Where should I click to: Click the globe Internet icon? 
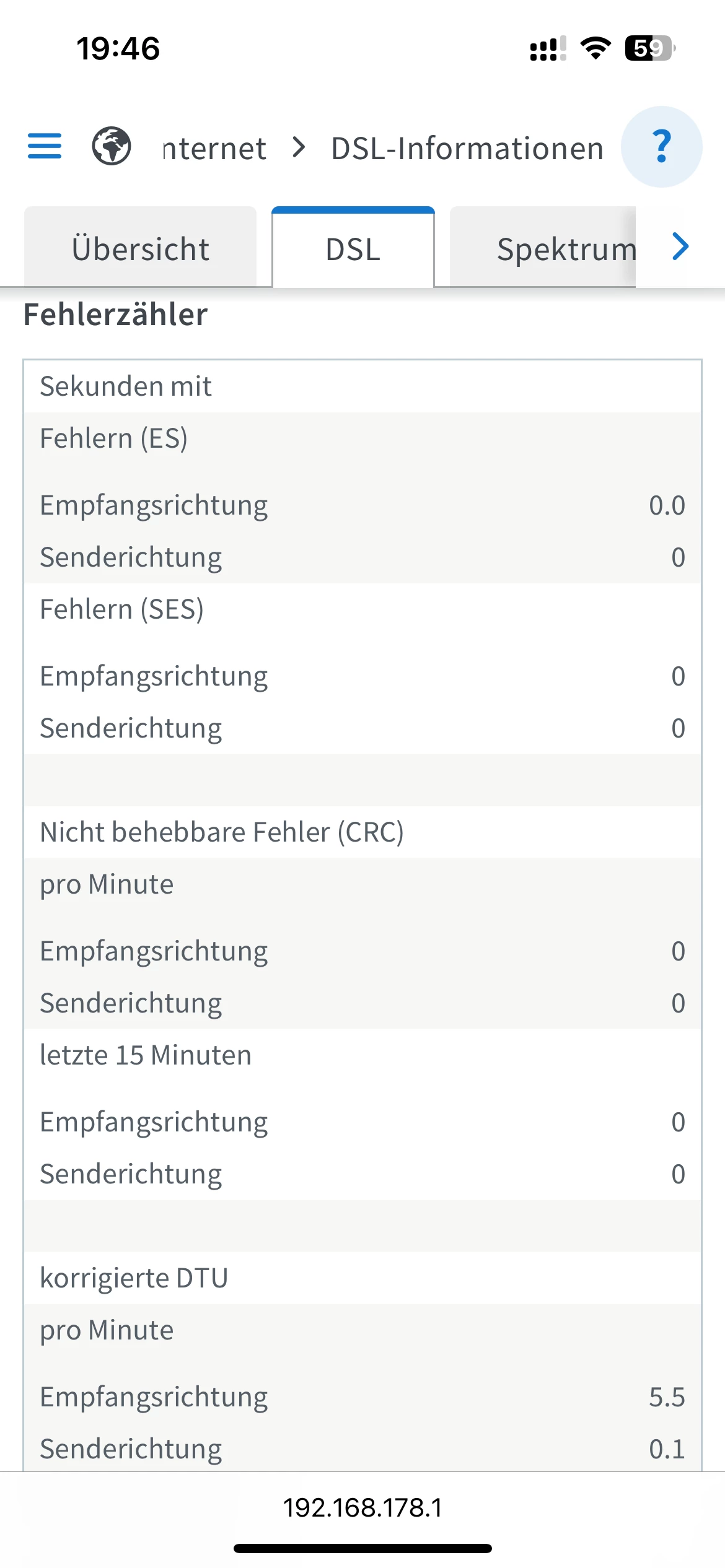[x=112, y=147]
